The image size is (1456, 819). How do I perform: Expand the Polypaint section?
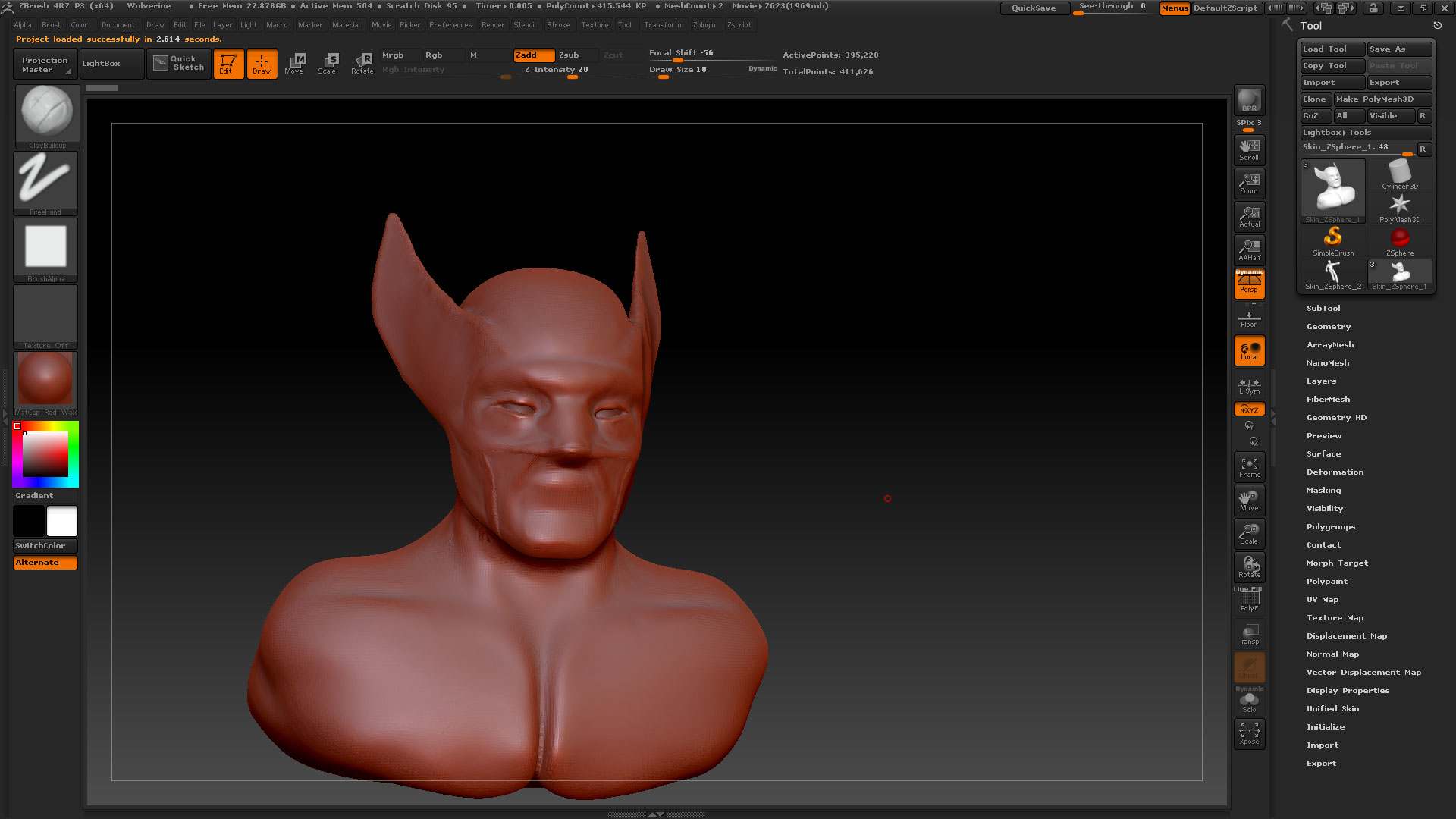[1327, 582]
